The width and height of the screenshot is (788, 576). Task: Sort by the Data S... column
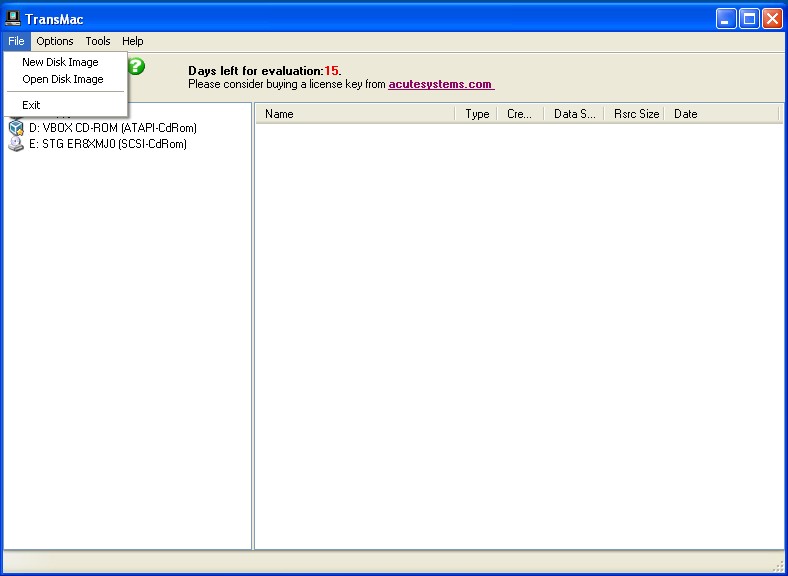pyautogui.click(x=574, y=114)
